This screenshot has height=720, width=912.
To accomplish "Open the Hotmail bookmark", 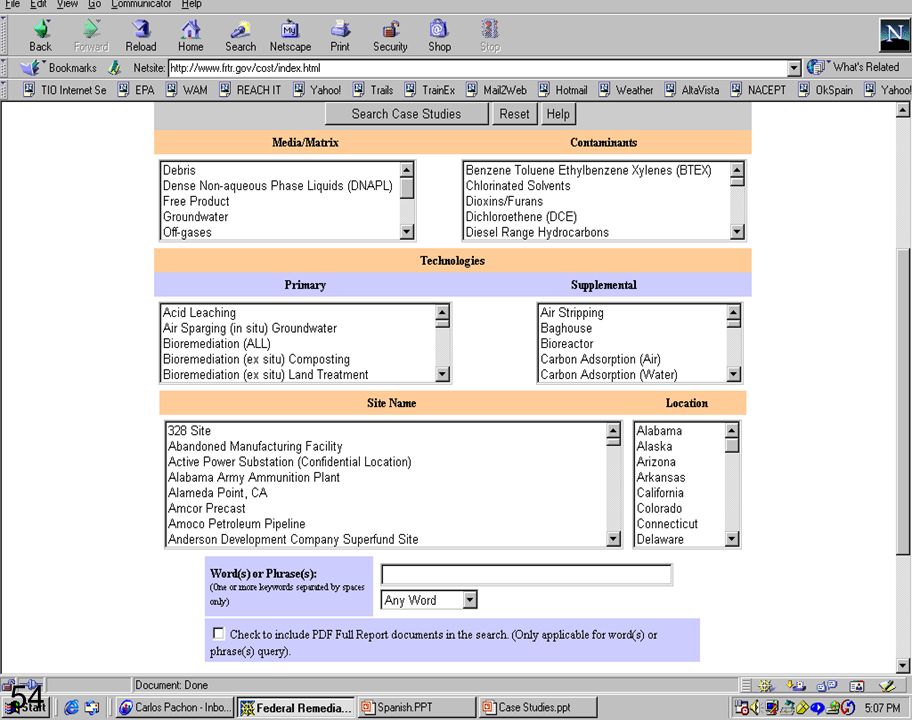I will (x=563, y=90).
